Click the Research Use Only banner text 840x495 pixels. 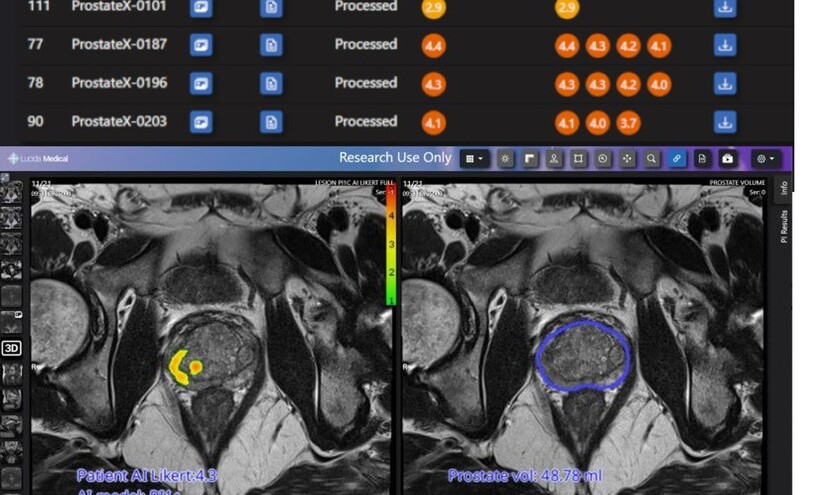[x=395, y=158]
